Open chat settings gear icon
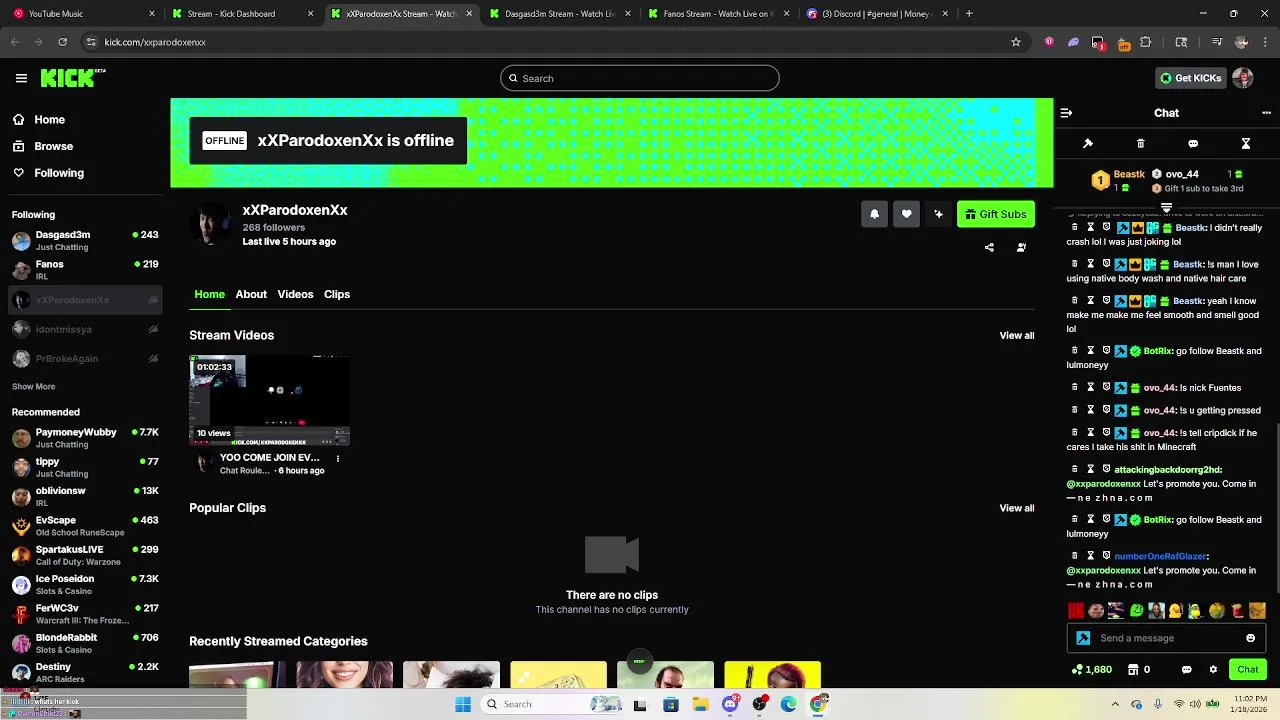Image resolution: width=1280 pixels, height=720 pixels. (1213, 670)
